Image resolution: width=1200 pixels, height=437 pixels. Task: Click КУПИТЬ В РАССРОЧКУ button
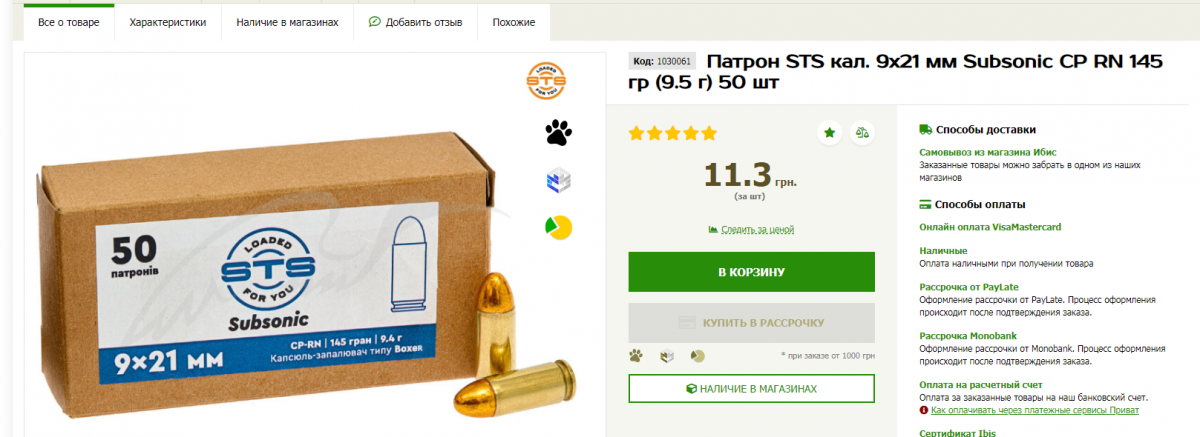pos(751,323)
